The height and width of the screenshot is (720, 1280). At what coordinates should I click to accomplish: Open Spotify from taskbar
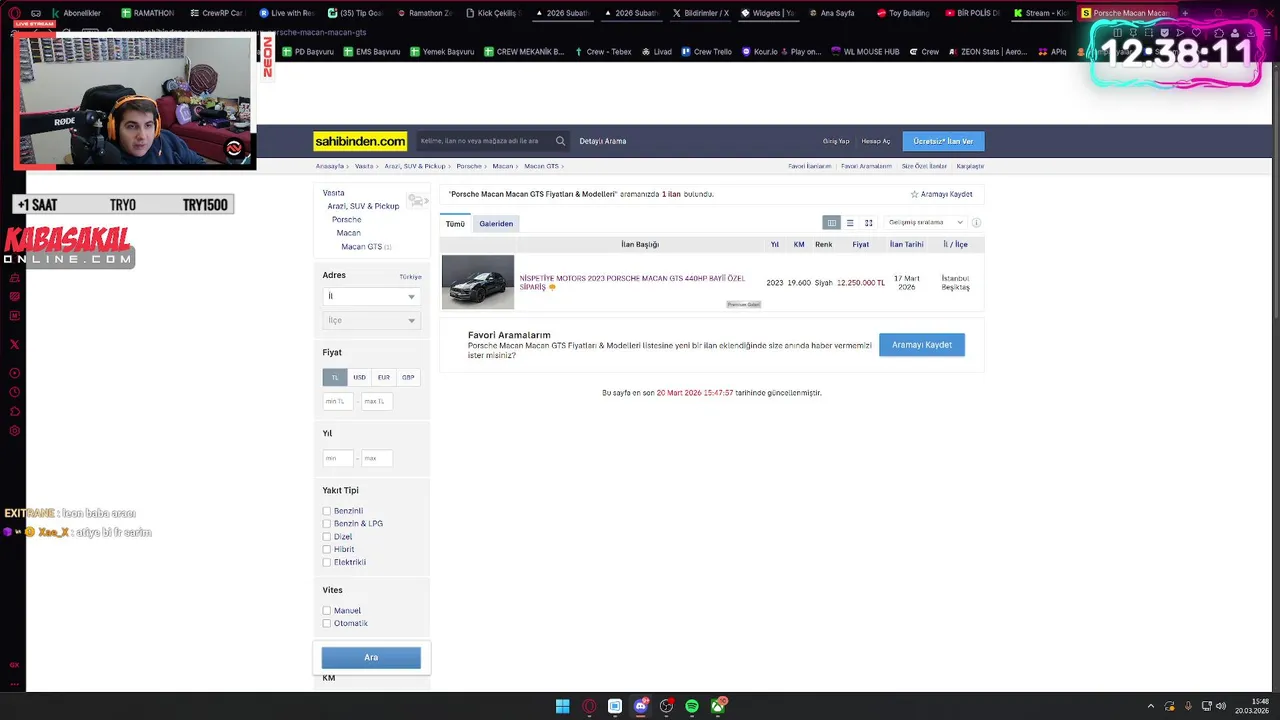click(692, 706)
